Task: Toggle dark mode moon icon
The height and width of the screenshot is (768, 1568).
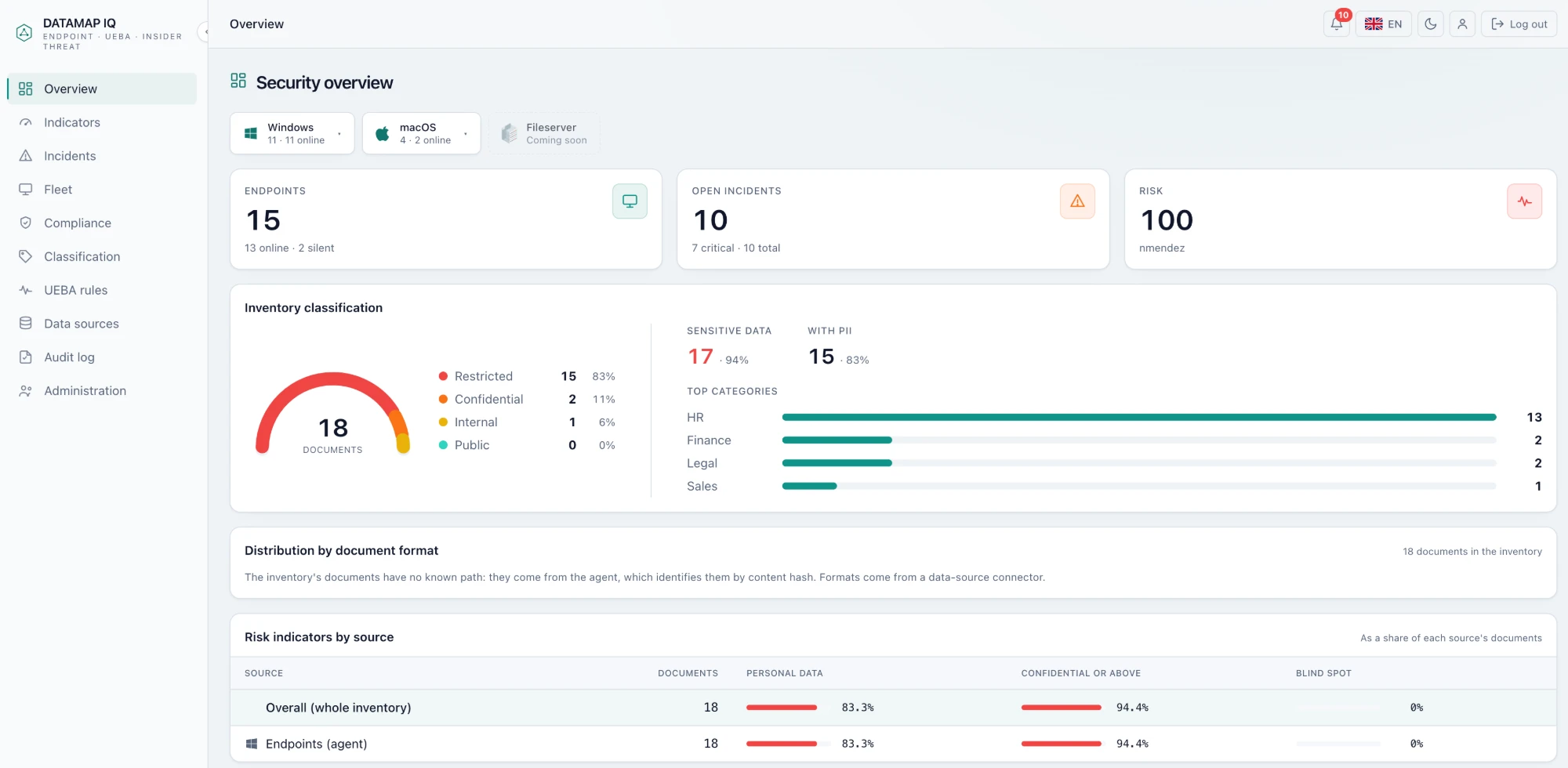Action: point(1431,24)
